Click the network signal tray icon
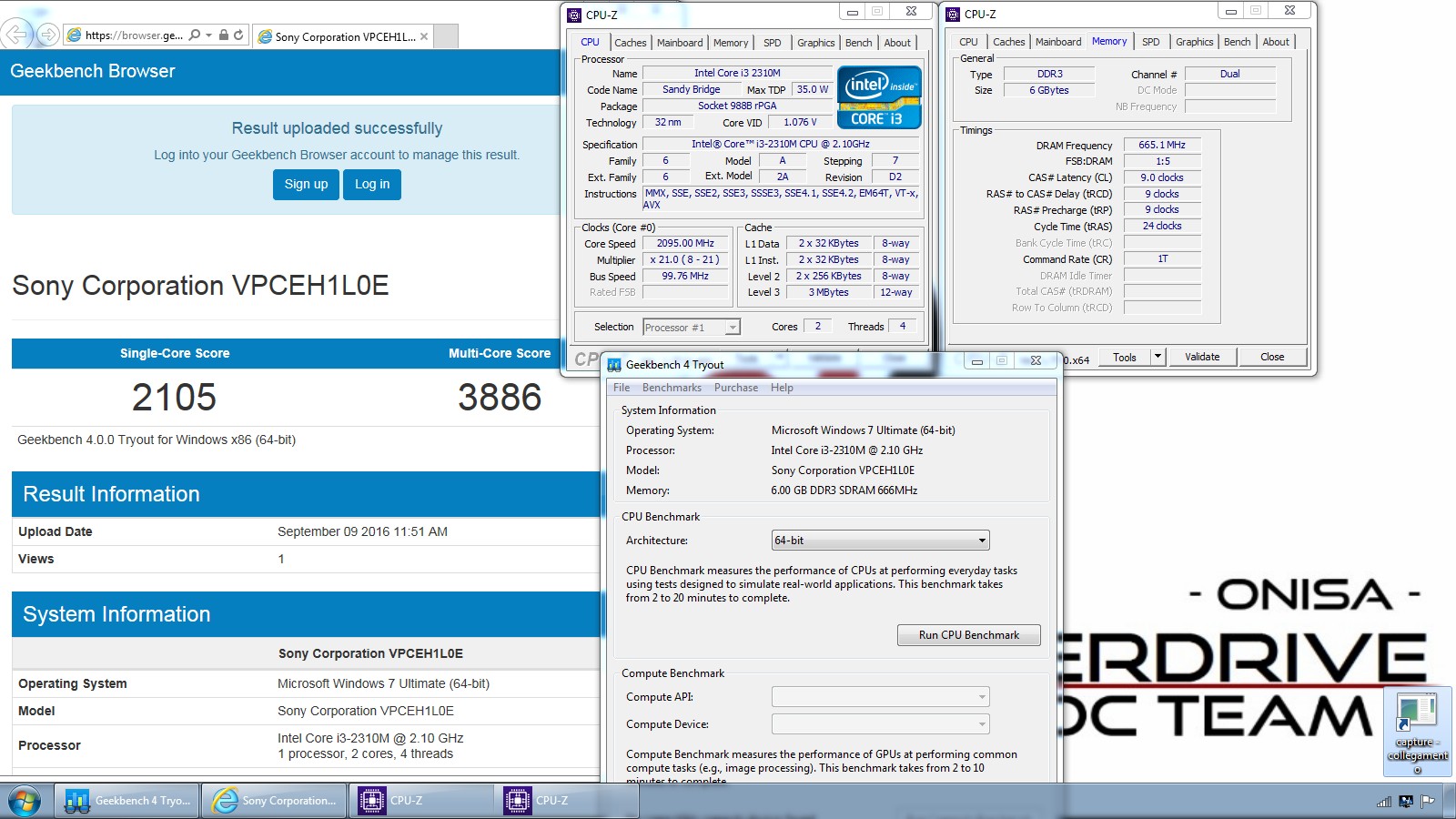The height and width of the screenshot is (819, 1456). 1384,802
